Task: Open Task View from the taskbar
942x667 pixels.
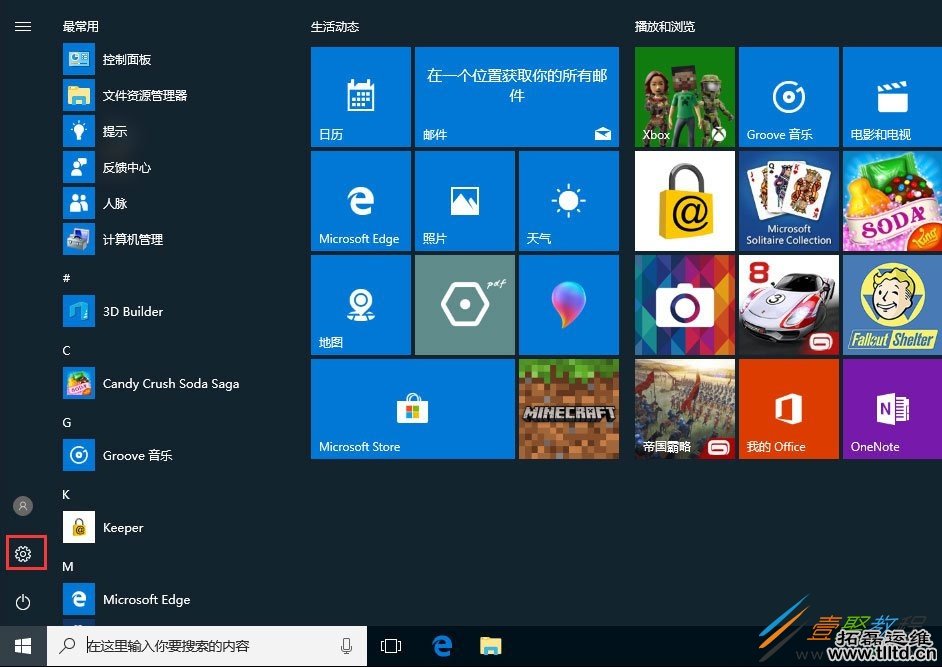Action: coord(391,646)
